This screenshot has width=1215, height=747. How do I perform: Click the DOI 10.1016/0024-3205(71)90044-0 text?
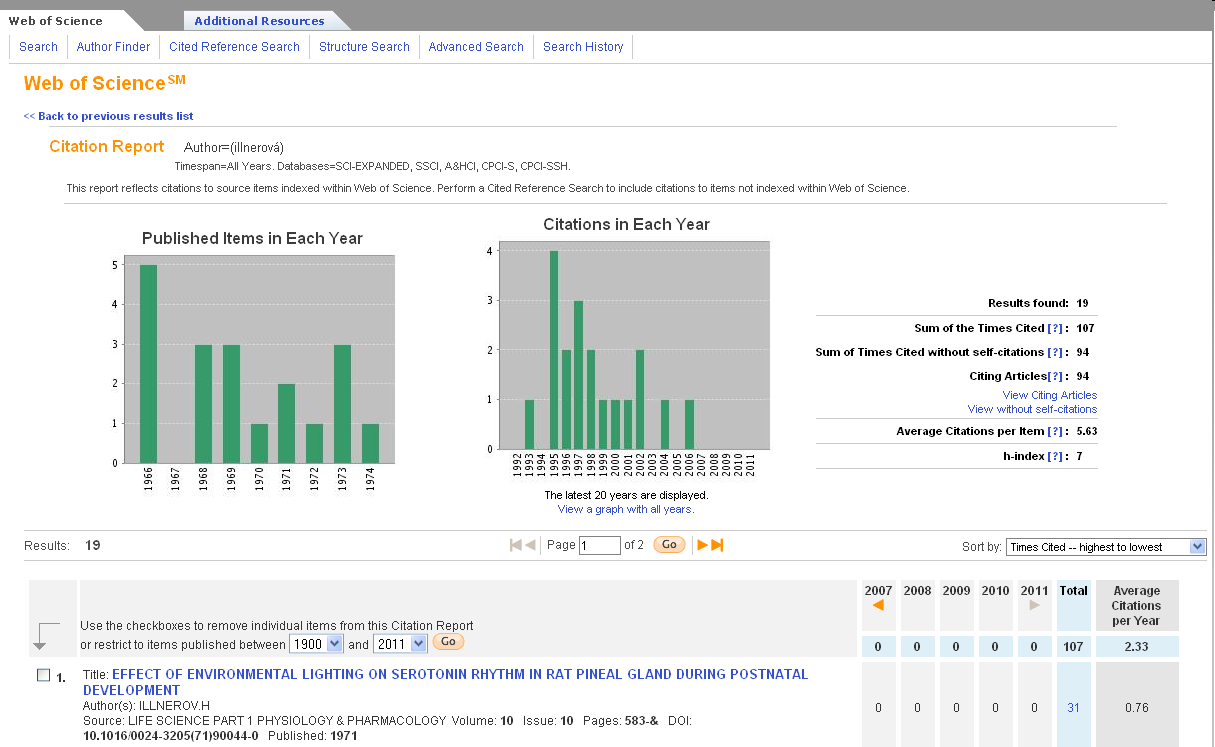coord(170,736)
